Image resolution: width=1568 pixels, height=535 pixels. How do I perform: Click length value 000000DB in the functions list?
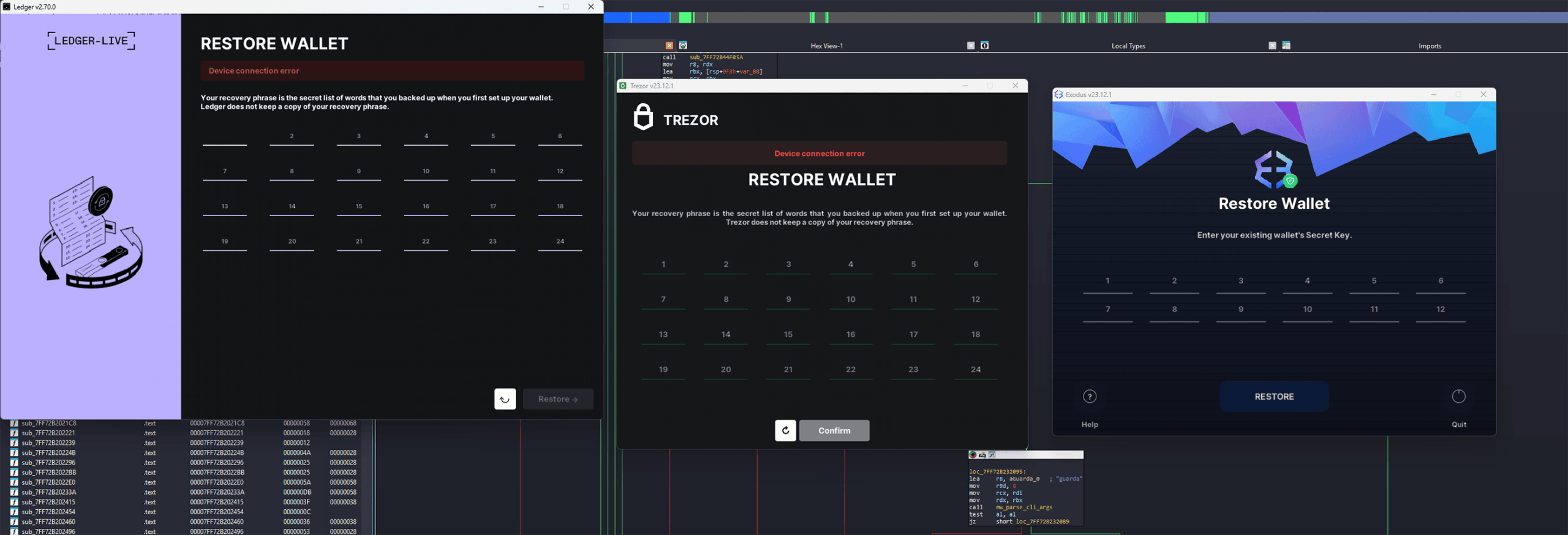(297, 492)
